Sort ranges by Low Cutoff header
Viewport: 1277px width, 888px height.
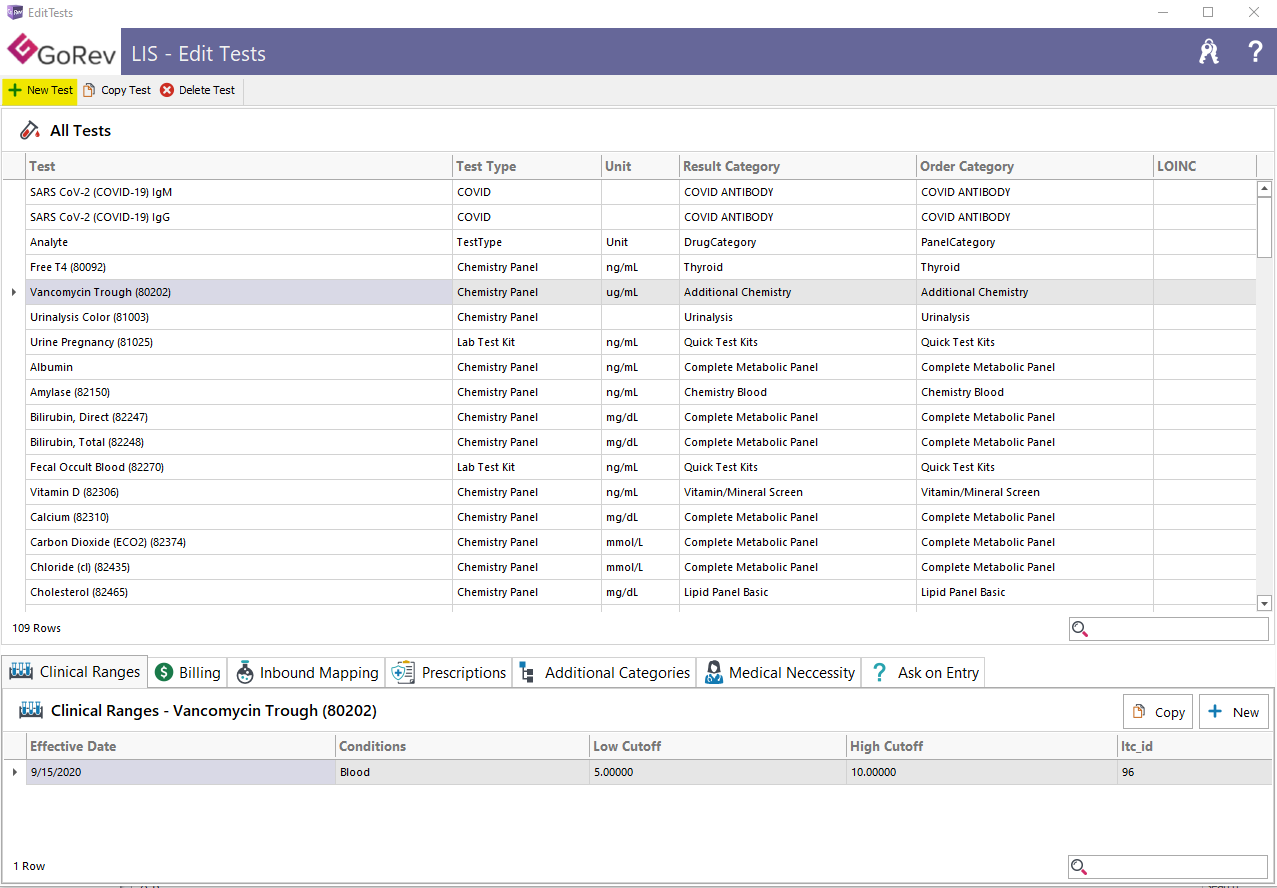[x=717, y=746]
